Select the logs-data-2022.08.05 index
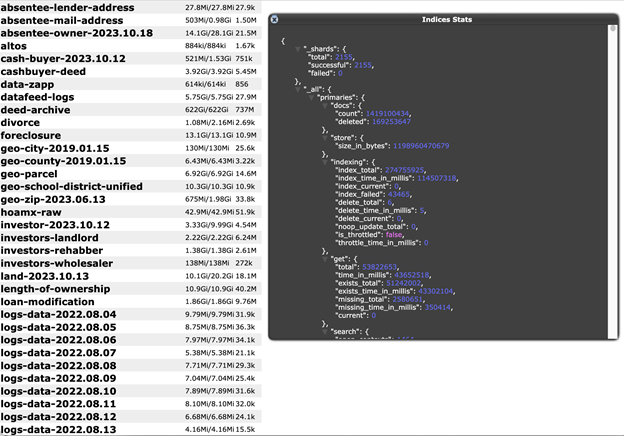This screenshot has width=624, height=436. (x=131, y=327)
